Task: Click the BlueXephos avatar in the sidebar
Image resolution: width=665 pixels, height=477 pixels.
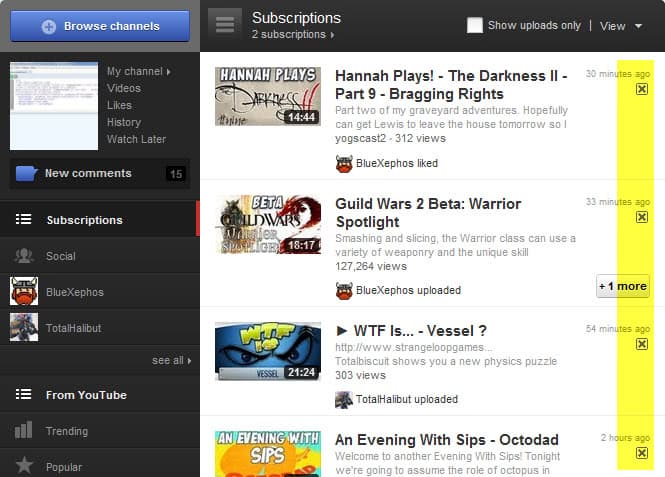Action: pyautogui.click(x=24, y=291)
